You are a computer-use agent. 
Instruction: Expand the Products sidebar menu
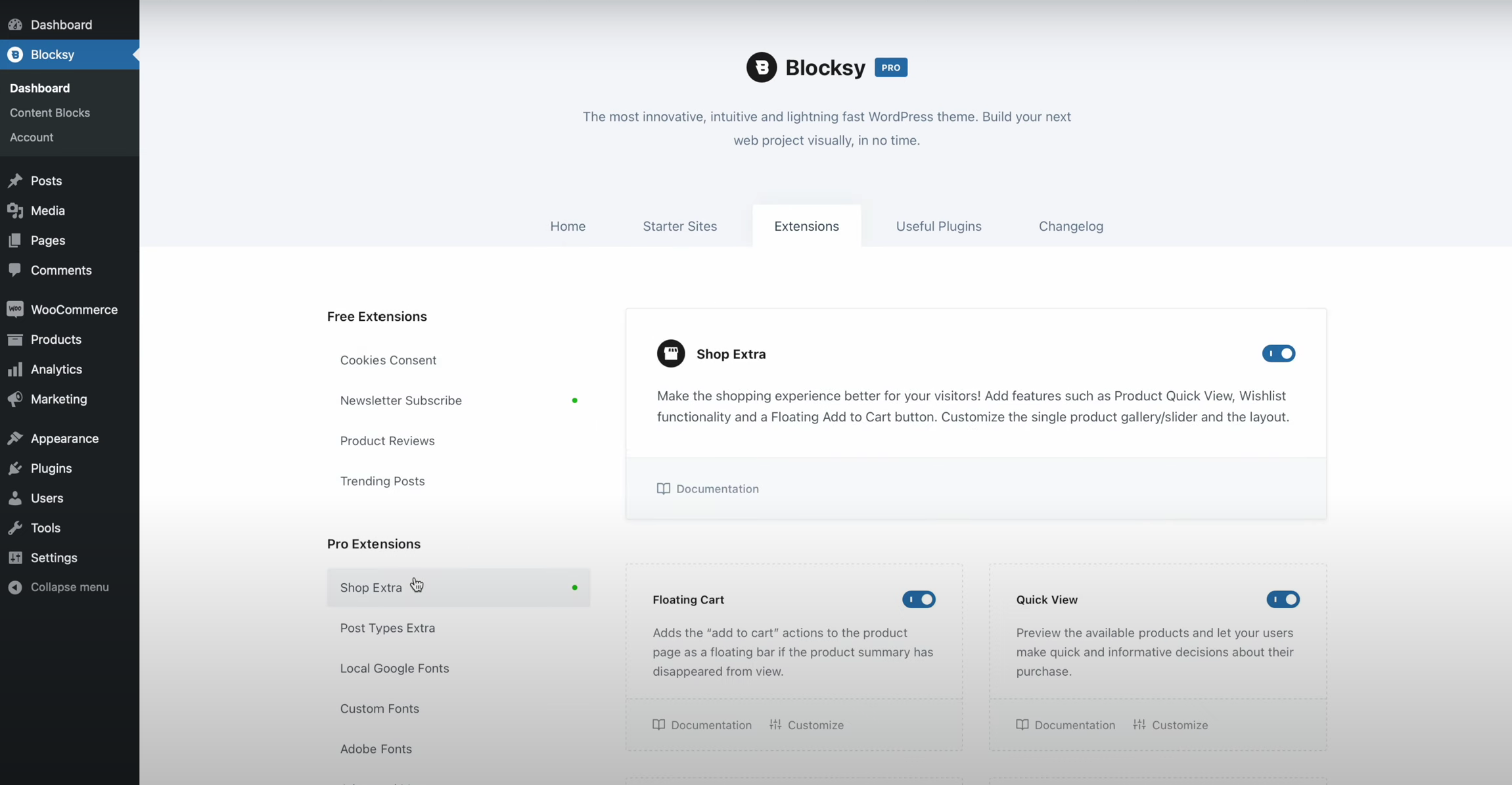click(56, 339)
